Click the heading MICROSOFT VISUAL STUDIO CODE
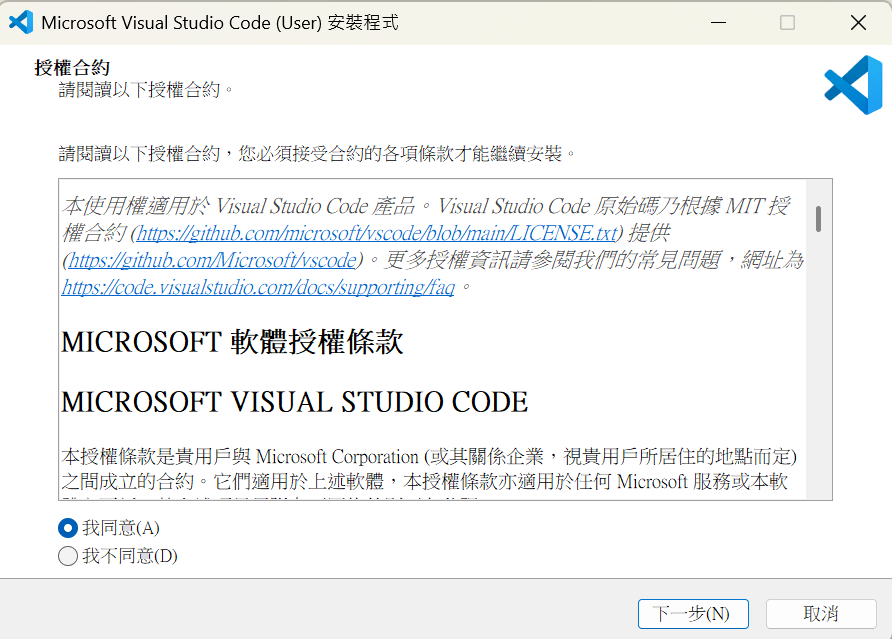Viewport: 892px width, 639px height. click(x=294, y=402)
